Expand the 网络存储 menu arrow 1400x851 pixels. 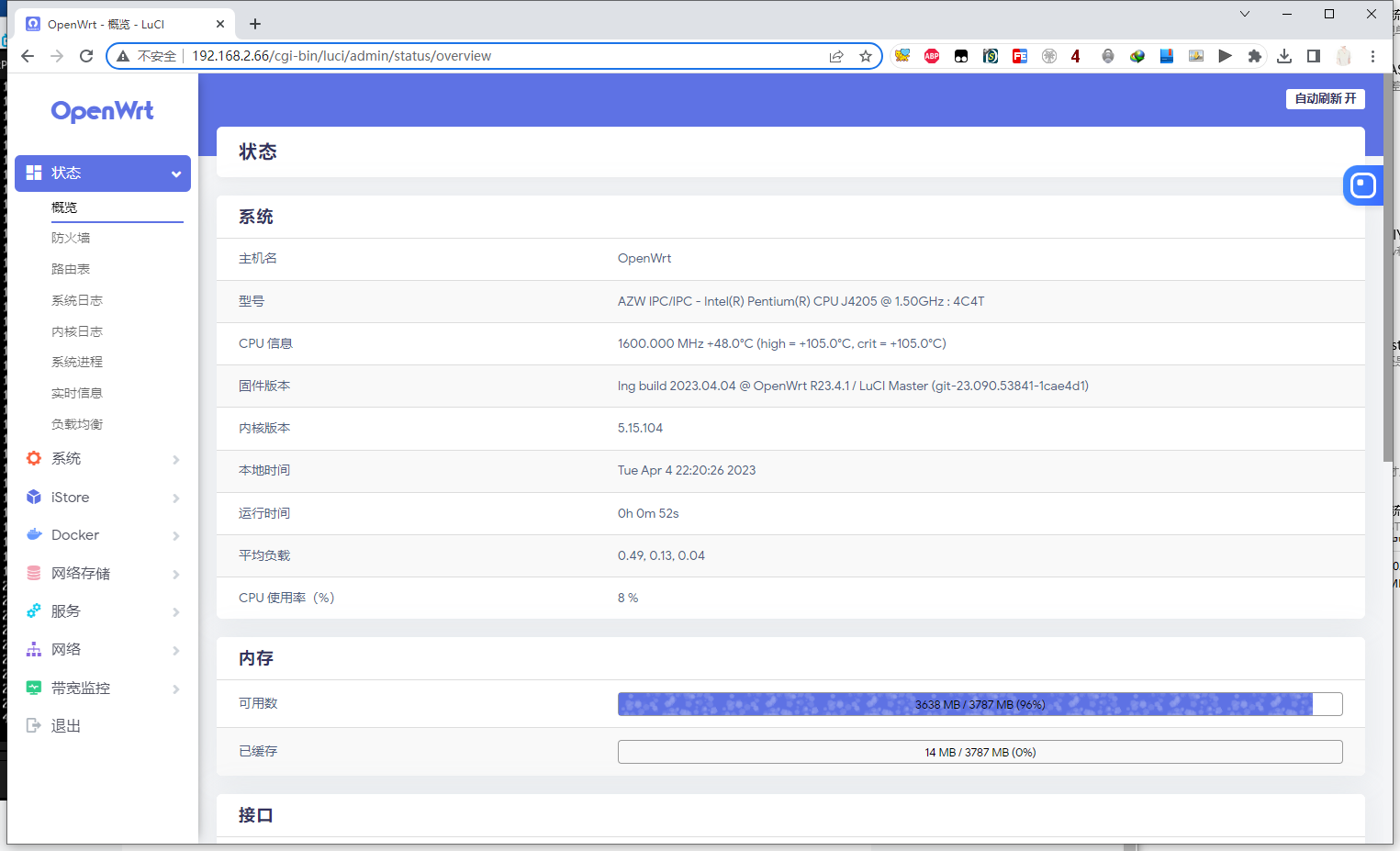(x=176, y=574)
